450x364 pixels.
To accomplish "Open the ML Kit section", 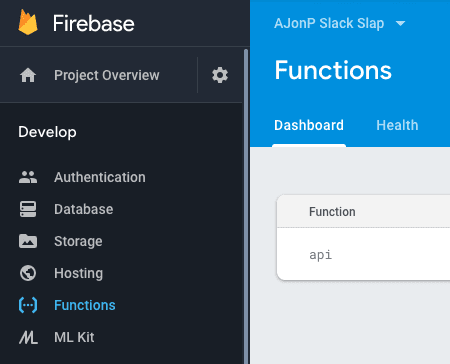I will click(x=74, y=337).
